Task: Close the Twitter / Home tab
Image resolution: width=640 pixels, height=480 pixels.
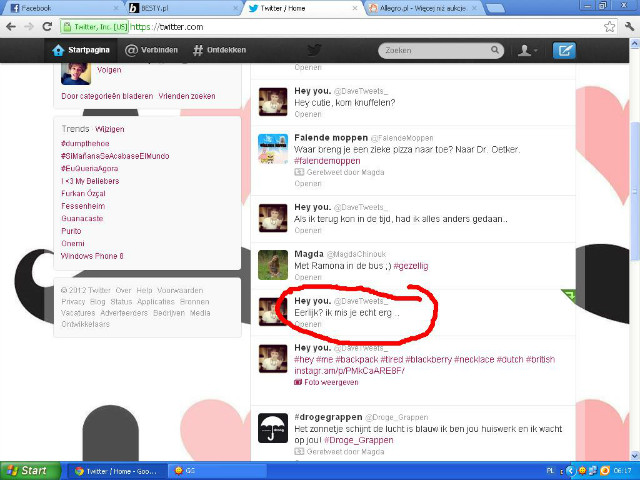Action: [355, 8]
